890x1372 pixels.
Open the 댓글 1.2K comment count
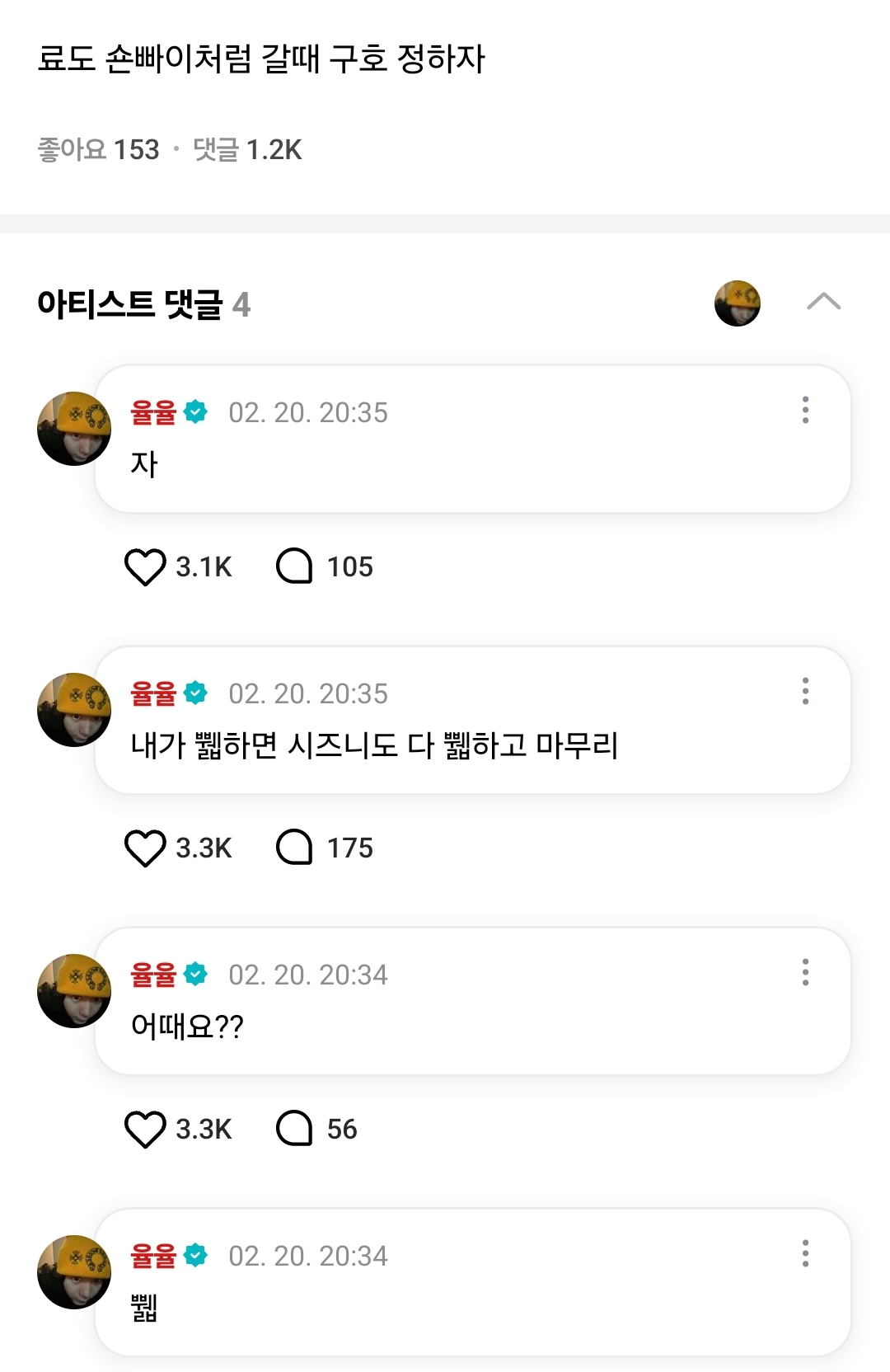247,150
